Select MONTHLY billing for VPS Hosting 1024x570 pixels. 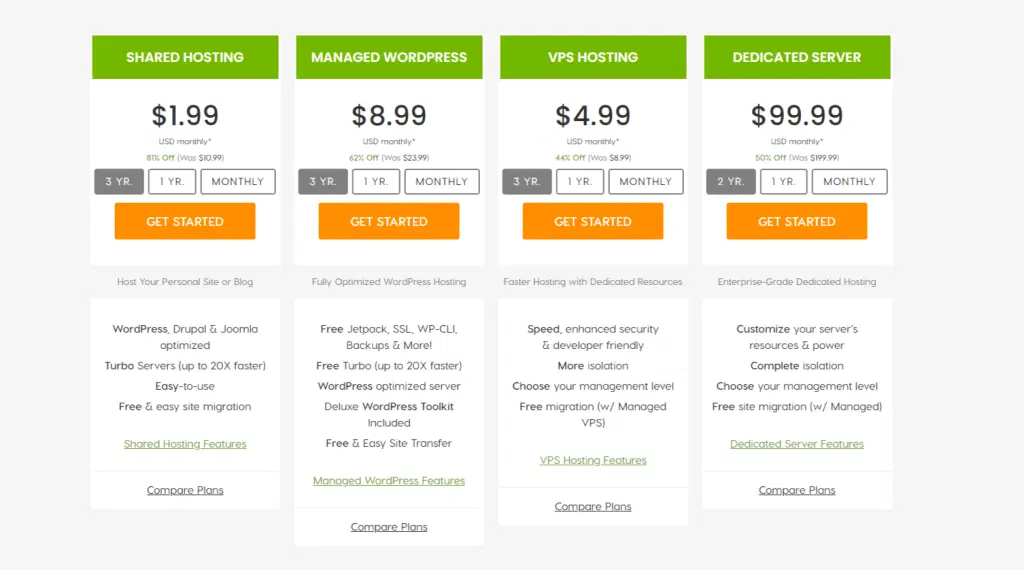646,182
